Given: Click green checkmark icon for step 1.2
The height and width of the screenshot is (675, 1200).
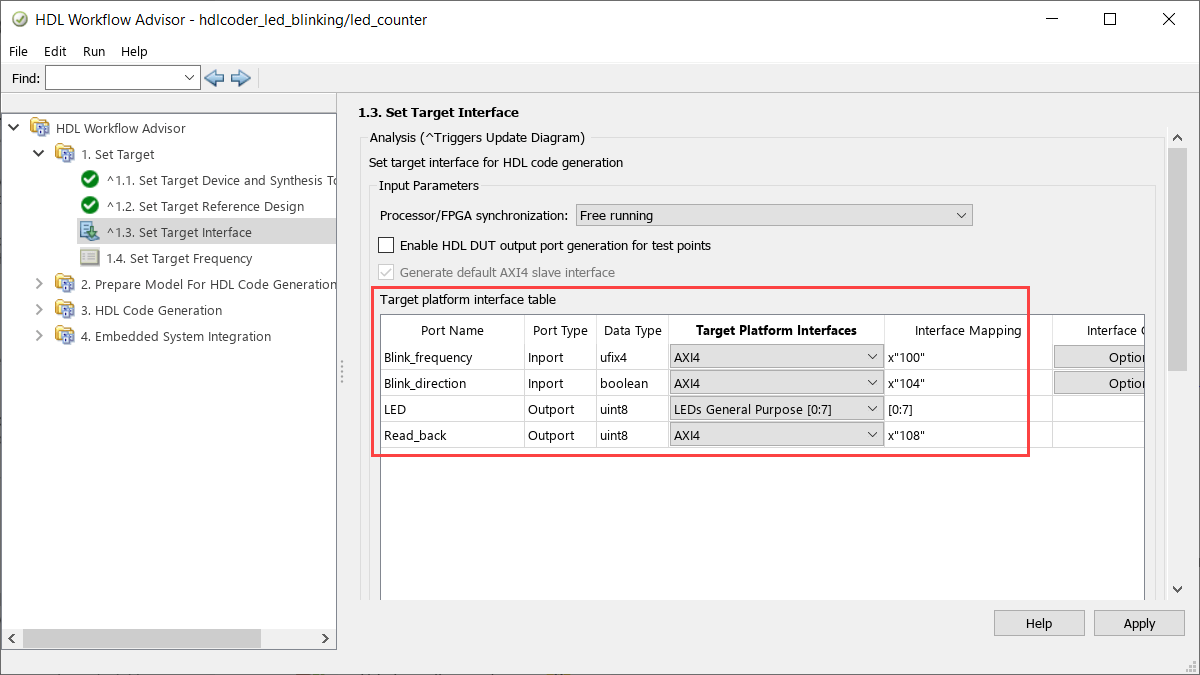Looking at the screenshot, I should pos(90,206).
